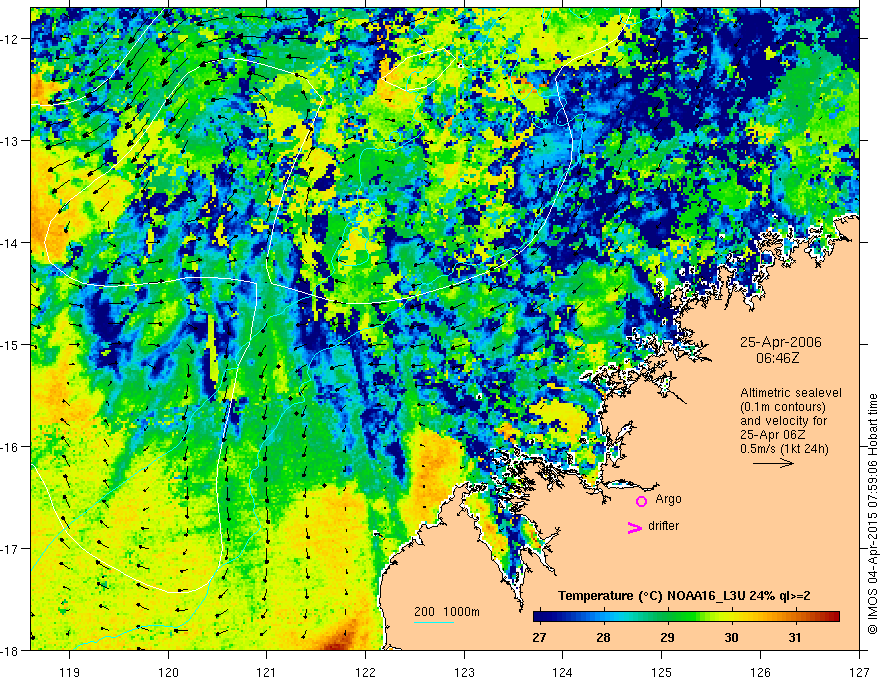
Task: Click the '-13' latitude axis label
Action: 11,141
